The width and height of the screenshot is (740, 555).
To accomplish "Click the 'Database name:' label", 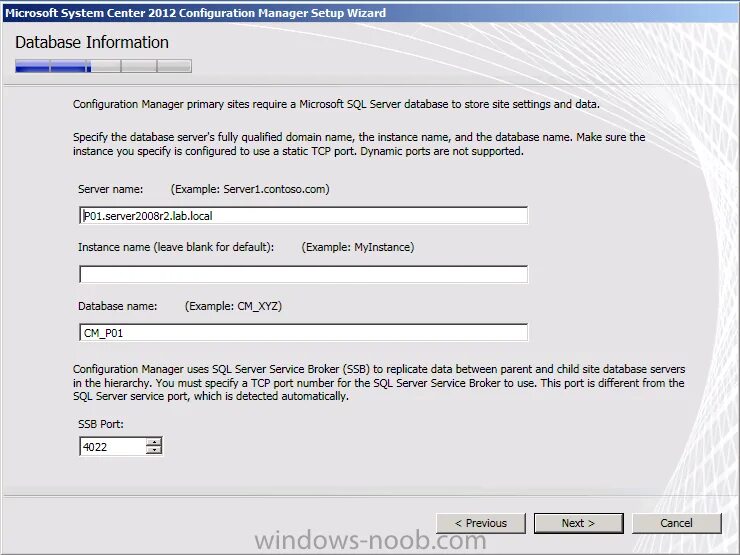I will [x=118, y=306].
